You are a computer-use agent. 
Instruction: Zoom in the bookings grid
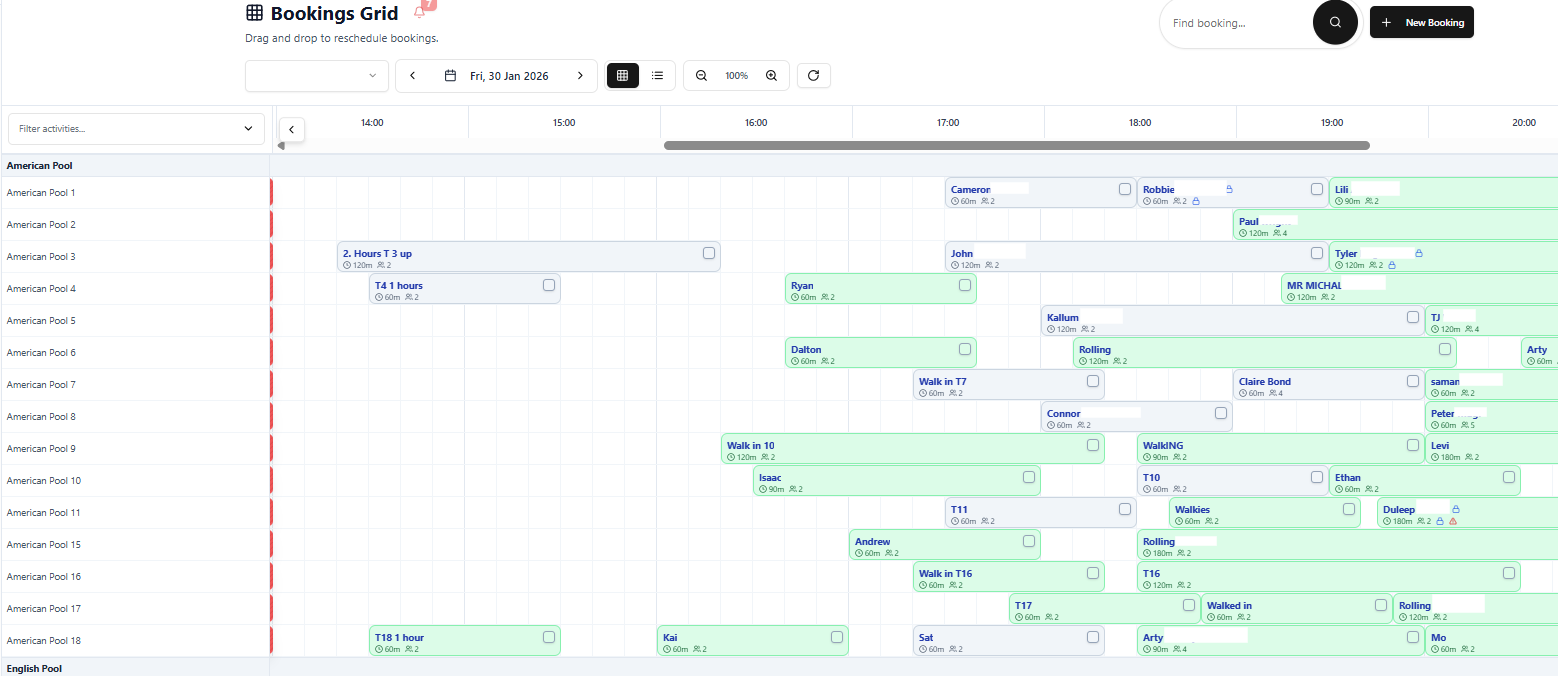(x=771, y=75)
